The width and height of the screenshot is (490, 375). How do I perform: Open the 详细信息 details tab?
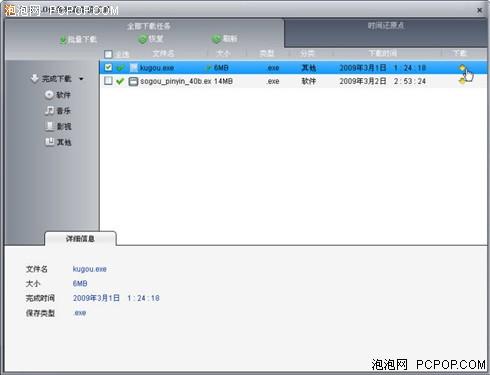[80, 238]
